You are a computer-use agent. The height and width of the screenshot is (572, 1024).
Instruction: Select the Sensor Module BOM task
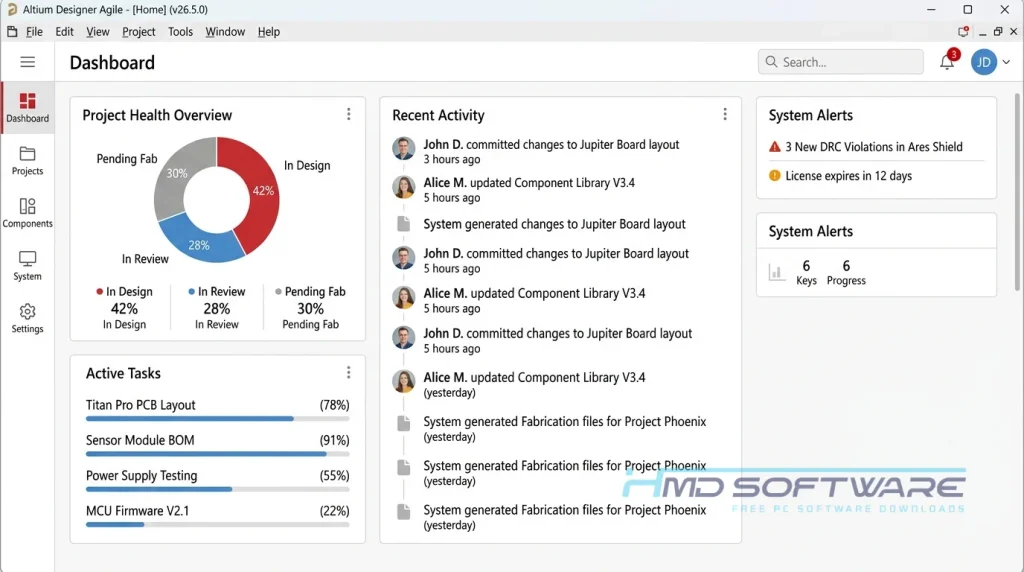click(x=140, y=440)
